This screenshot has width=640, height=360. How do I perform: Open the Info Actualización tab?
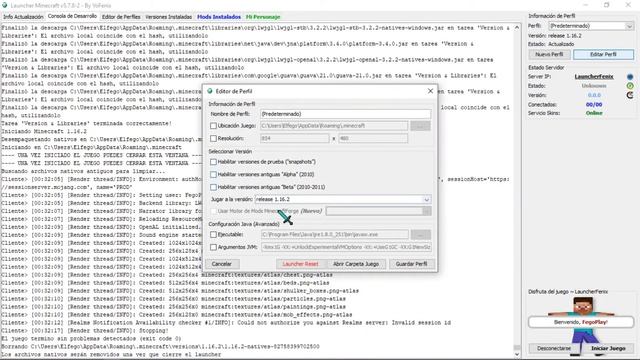point(23,17)
